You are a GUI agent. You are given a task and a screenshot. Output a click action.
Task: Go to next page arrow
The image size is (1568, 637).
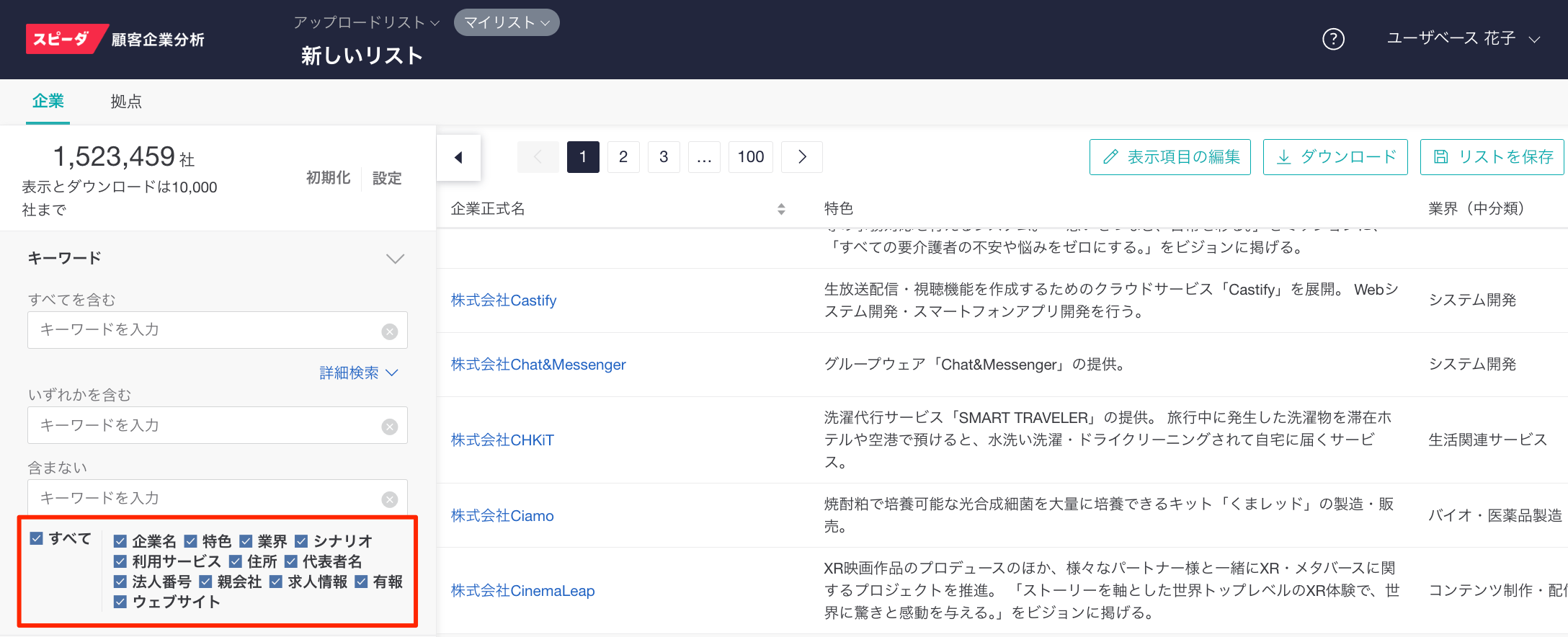pos(802,157)
